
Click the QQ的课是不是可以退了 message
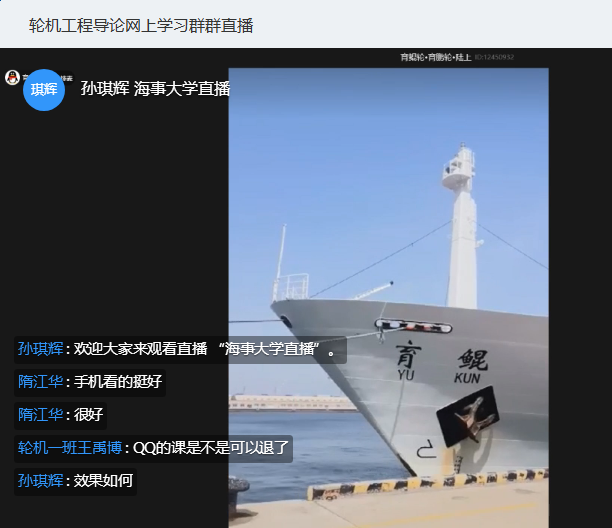211,448
